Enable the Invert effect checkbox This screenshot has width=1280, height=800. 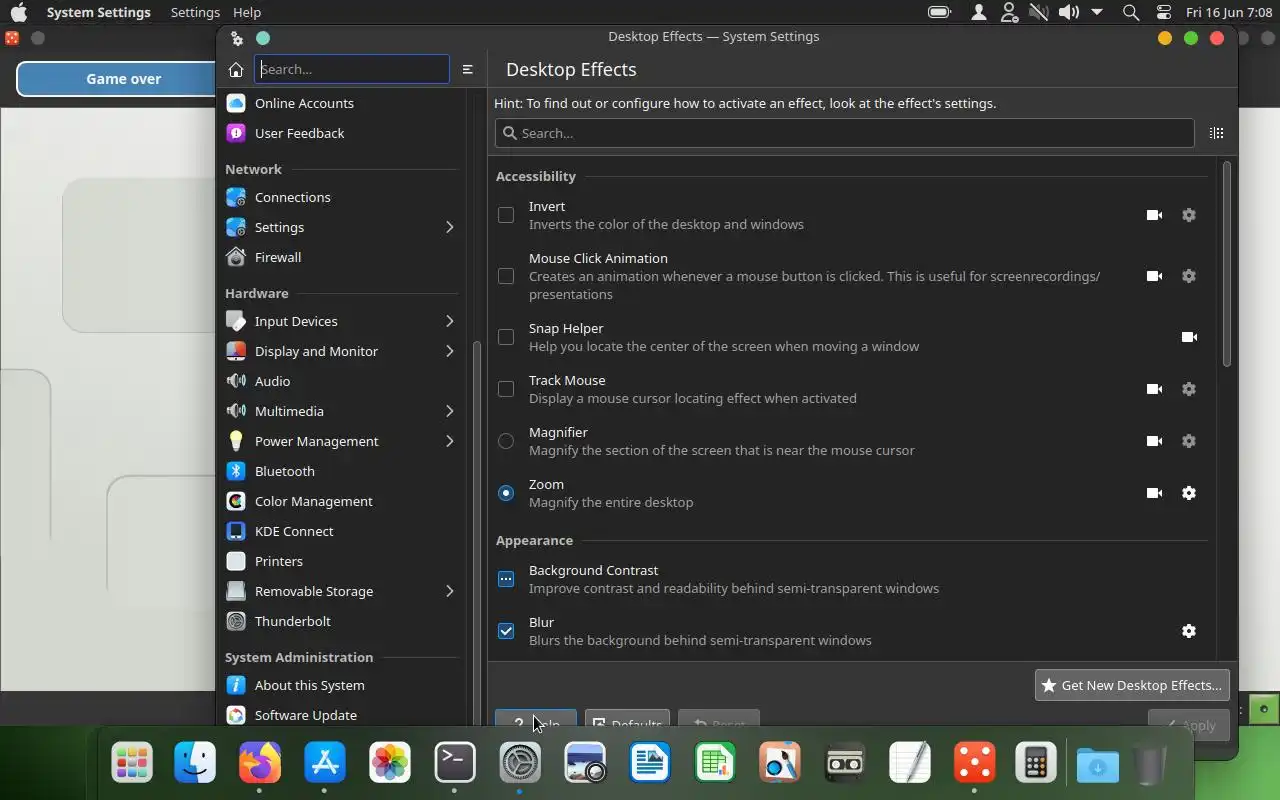(506, 215)
